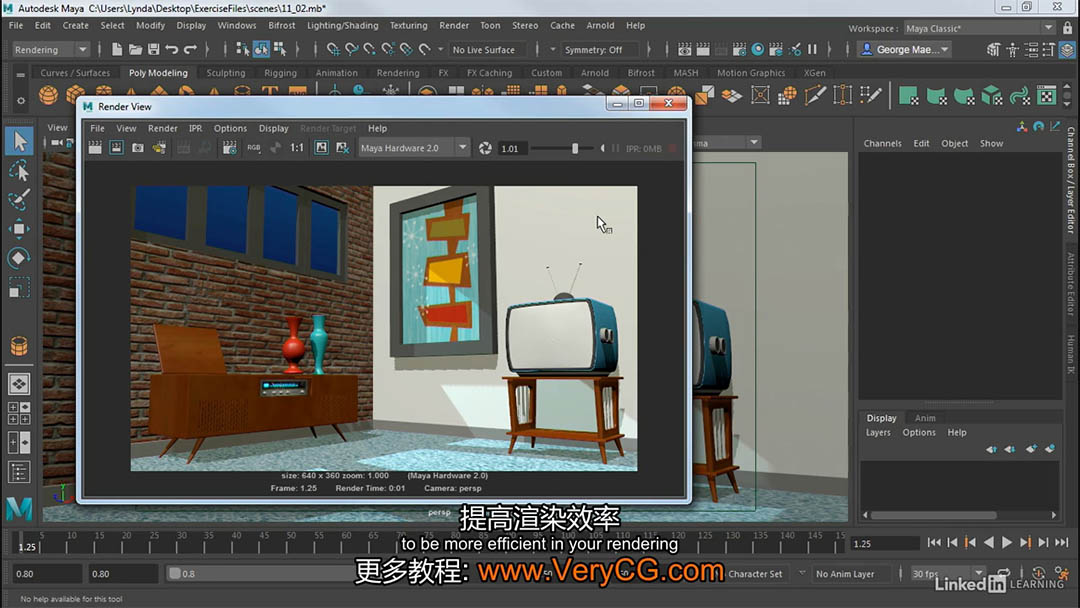Select the Scale tool in Tool Box

point(19,287)
